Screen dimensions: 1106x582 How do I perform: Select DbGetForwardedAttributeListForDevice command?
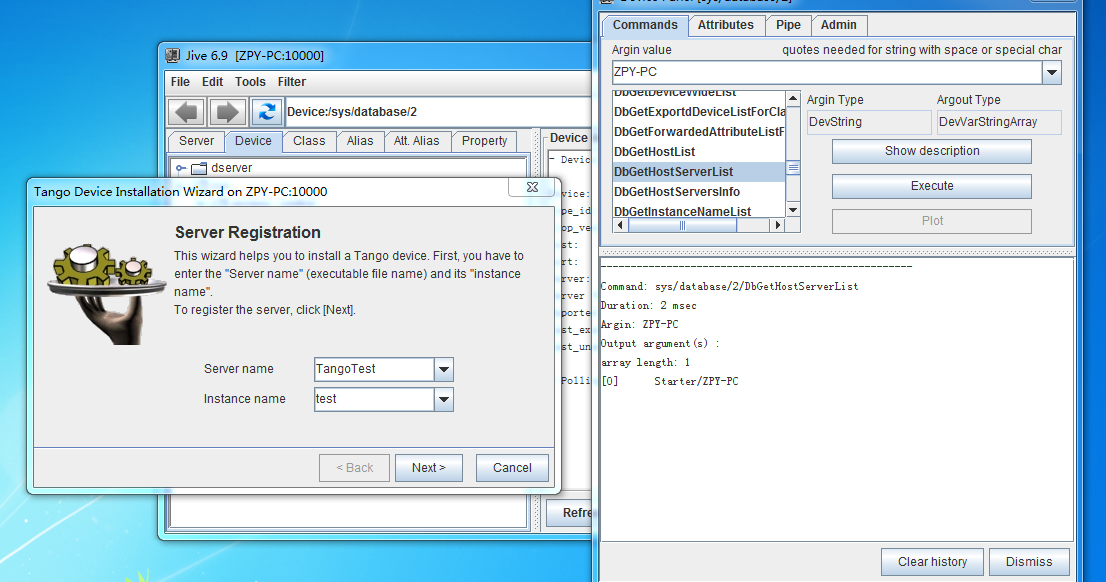[698, 132]
